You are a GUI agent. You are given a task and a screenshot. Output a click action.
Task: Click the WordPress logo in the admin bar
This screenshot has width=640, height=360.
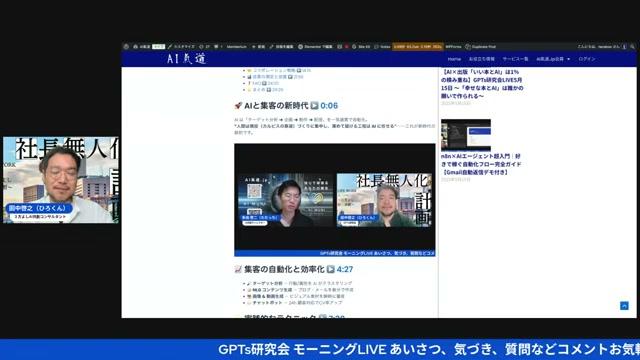click(126, 47)
